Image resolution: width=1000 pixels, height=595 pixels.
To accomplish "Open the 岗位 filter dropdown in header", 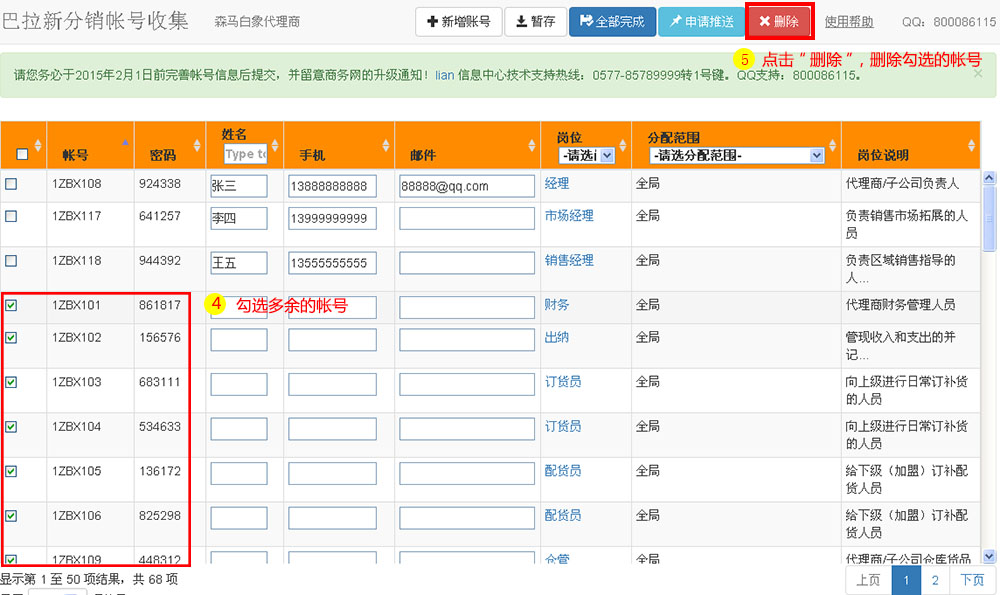I will tap(586, 155).
